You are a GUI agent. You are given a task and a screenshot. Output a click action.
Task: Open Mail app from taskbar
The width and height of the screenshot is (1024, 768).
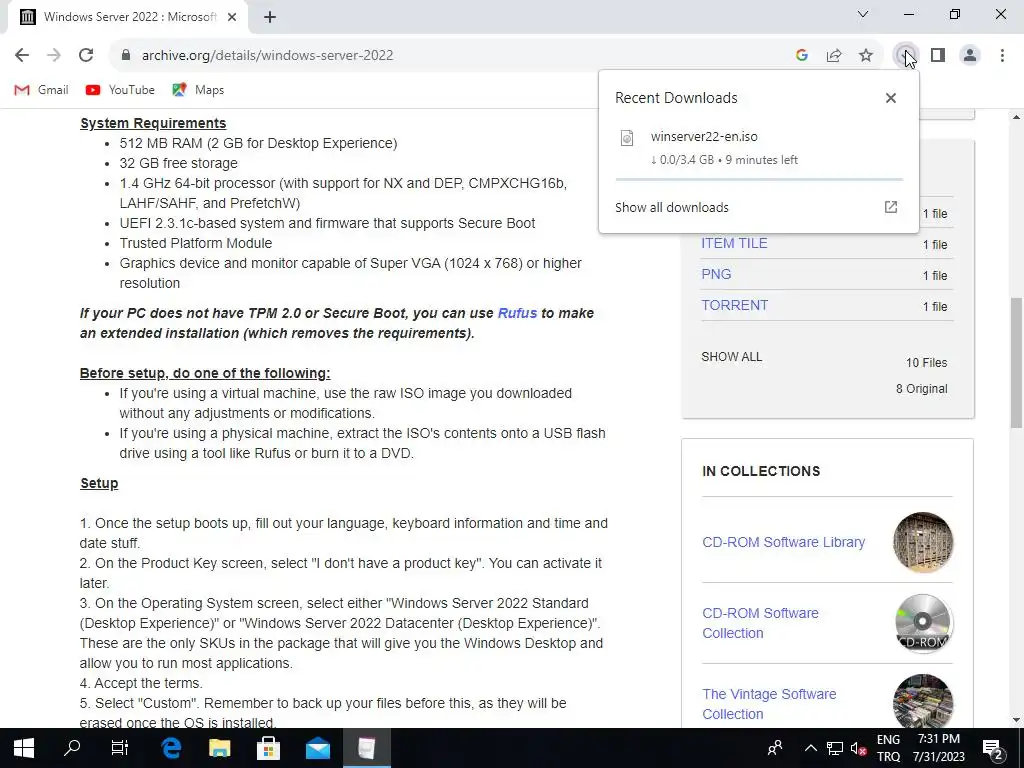317,748
